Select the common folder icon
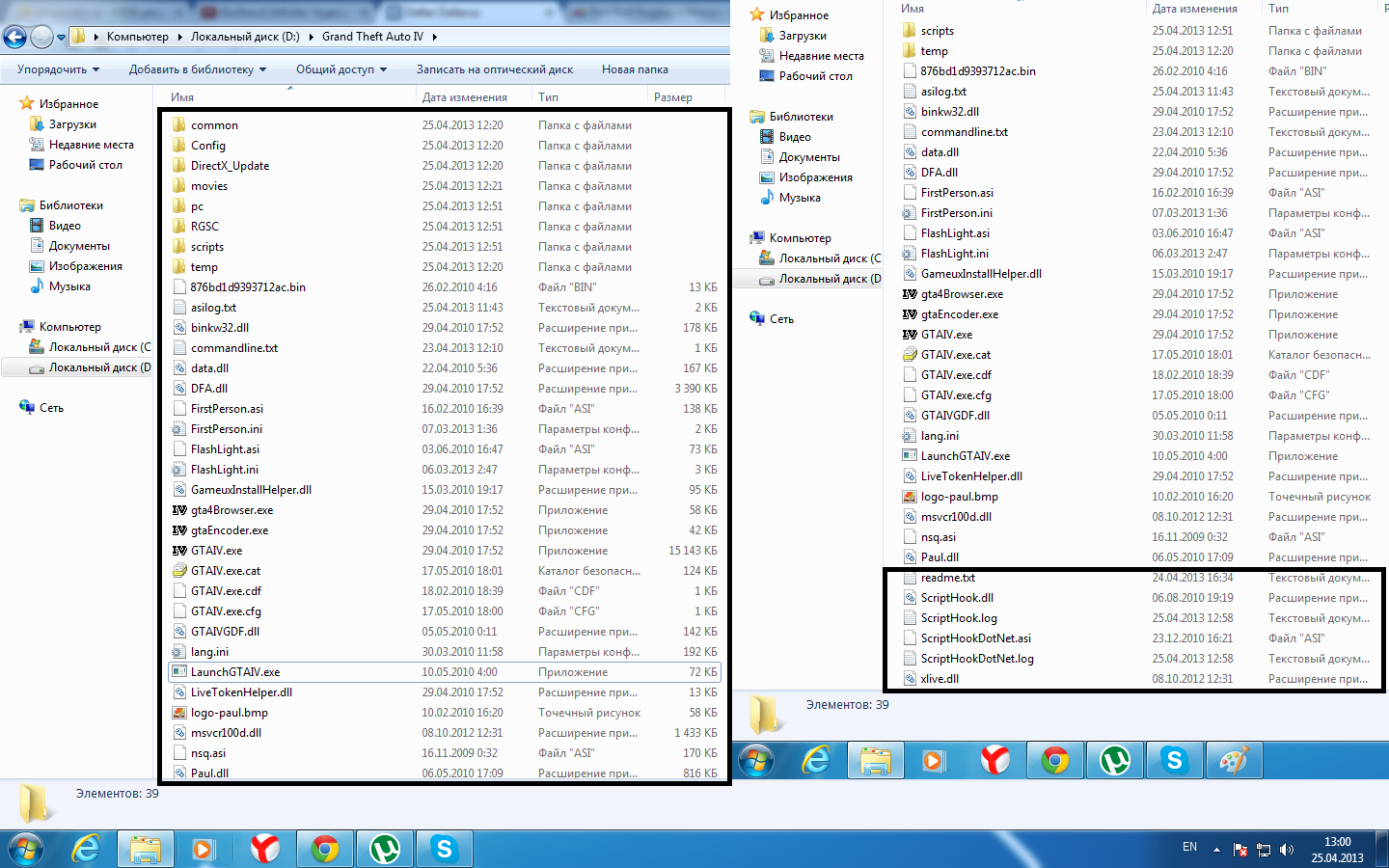The width and height of the screenshot is (1389, 868). coord(179,125)
